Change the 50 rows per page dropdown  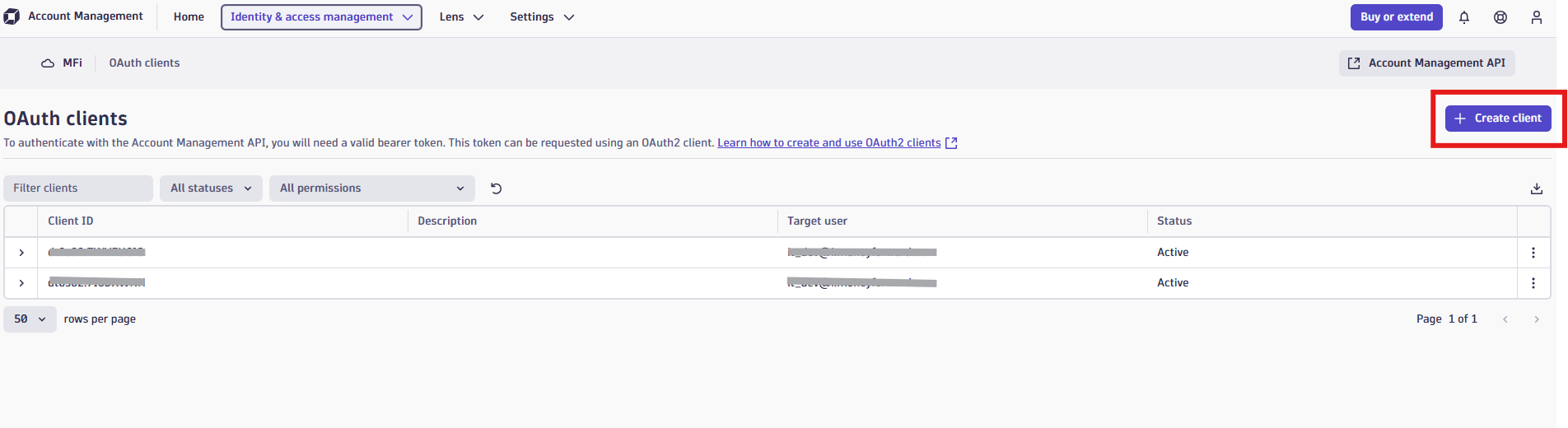click(x=30, y=319)
